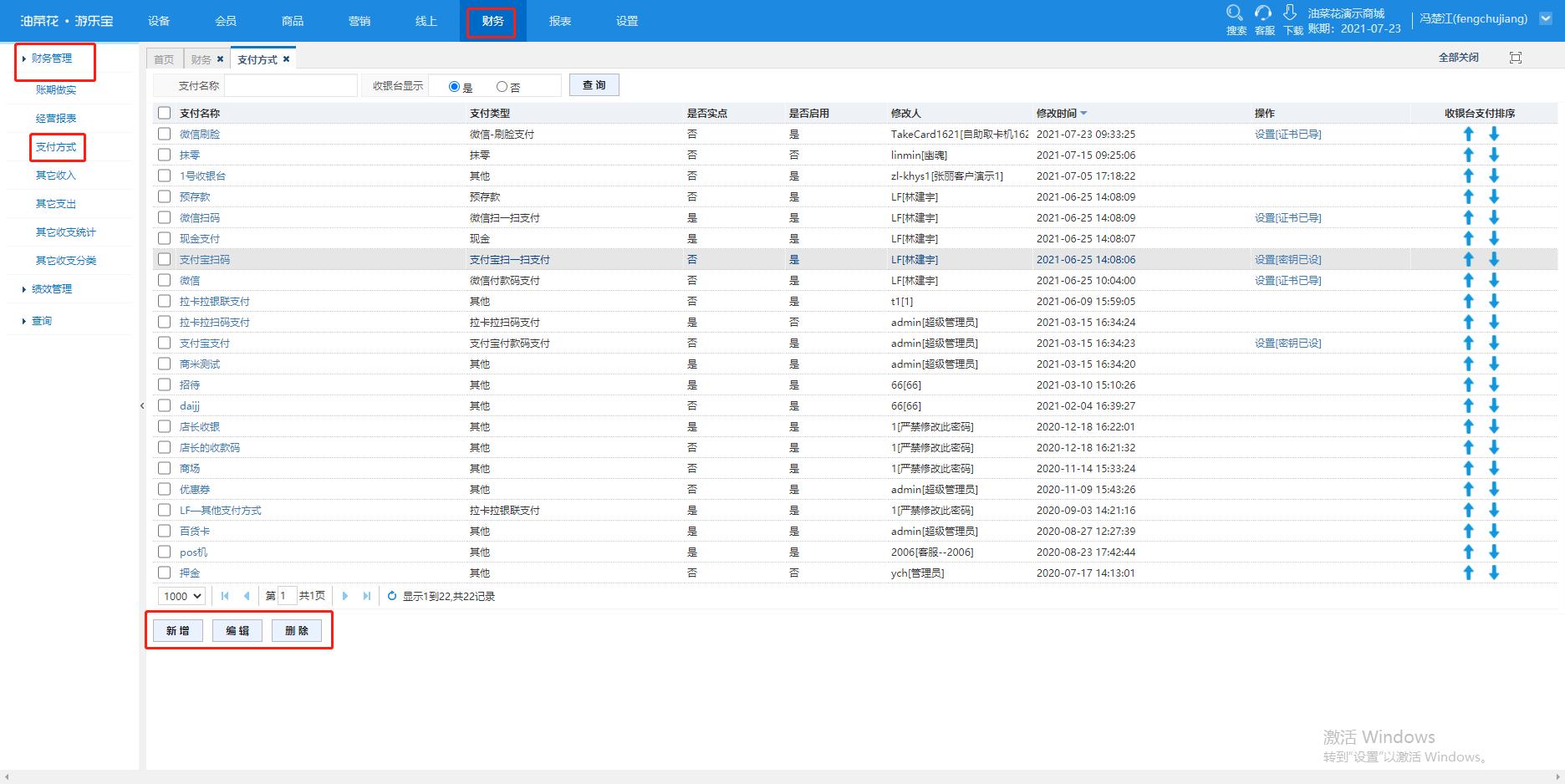Screen dimensions: 1565x784
Task: Click the download icon in the header
Action: coord(1290,13)
